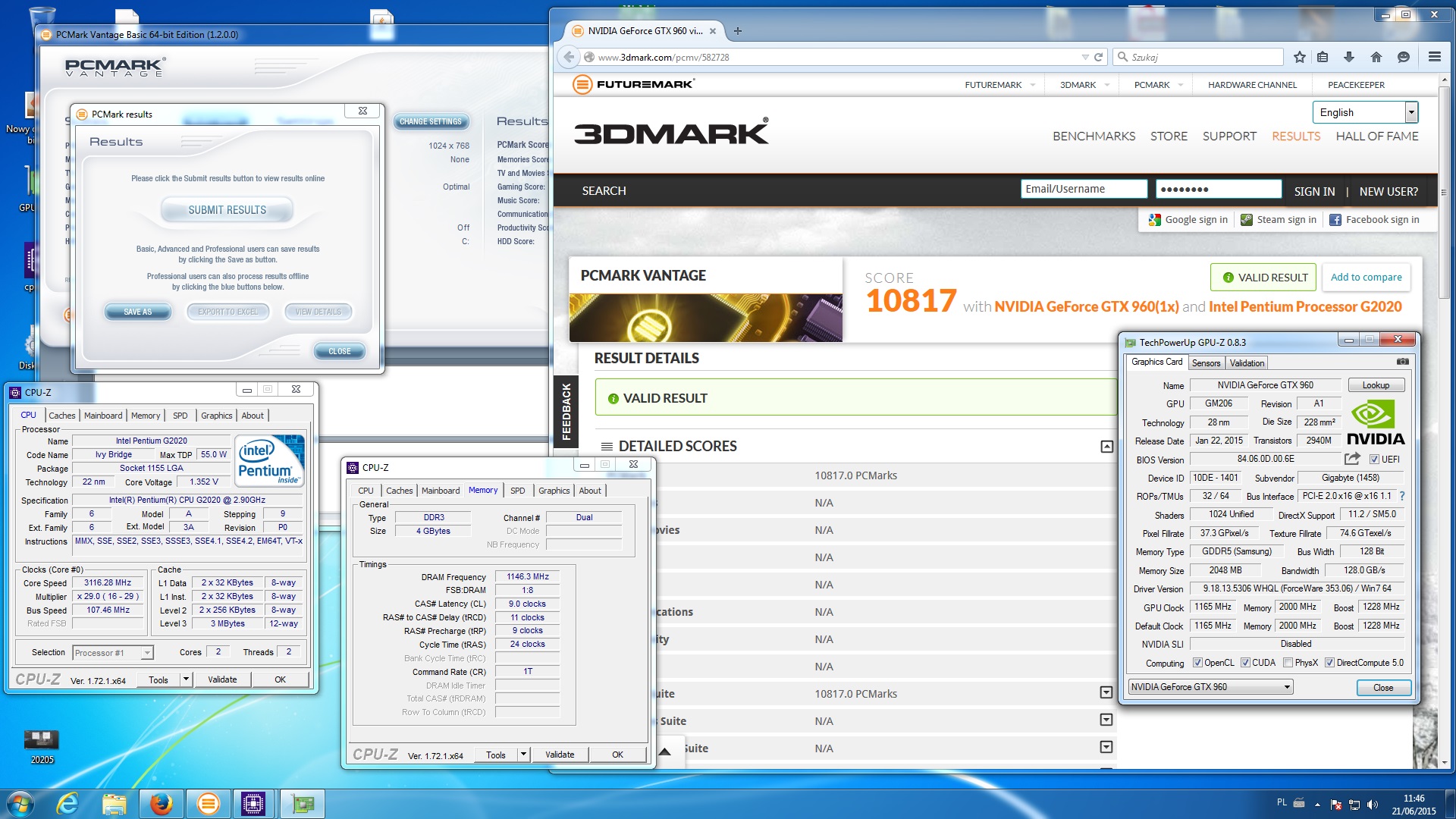1456x819 pixels.
Task: Click the SAVE AS button
Action: point(138,312)
